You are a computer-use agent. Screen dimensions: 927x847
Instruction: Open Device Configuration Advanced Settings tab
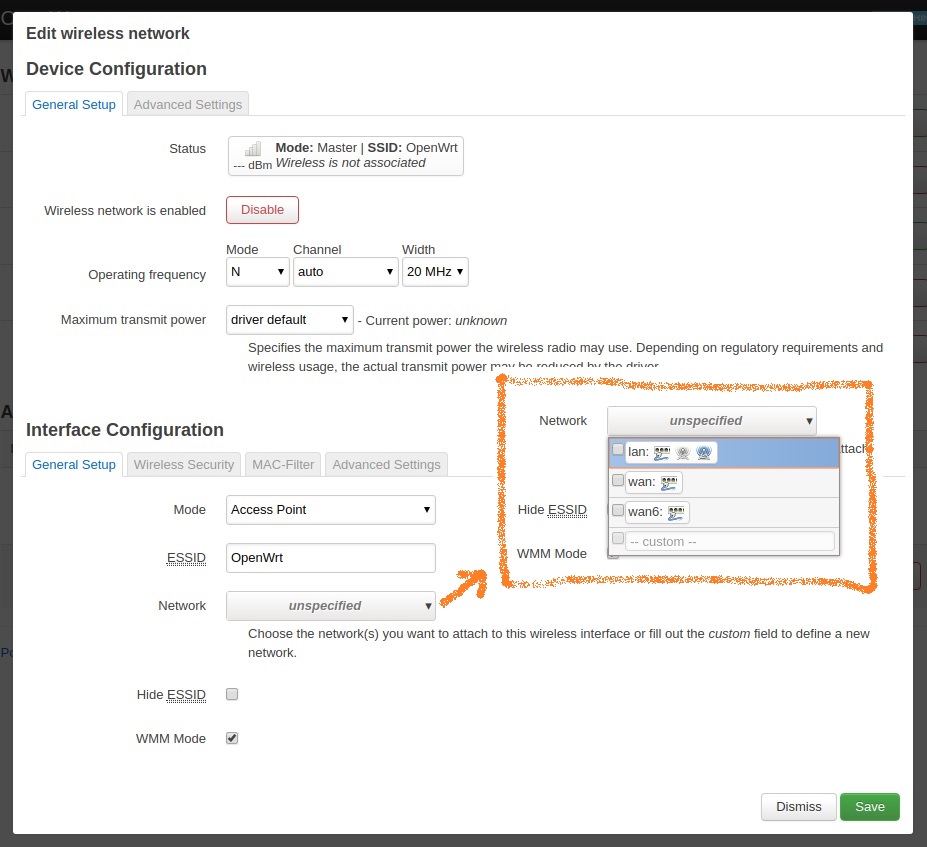point(188,105)
